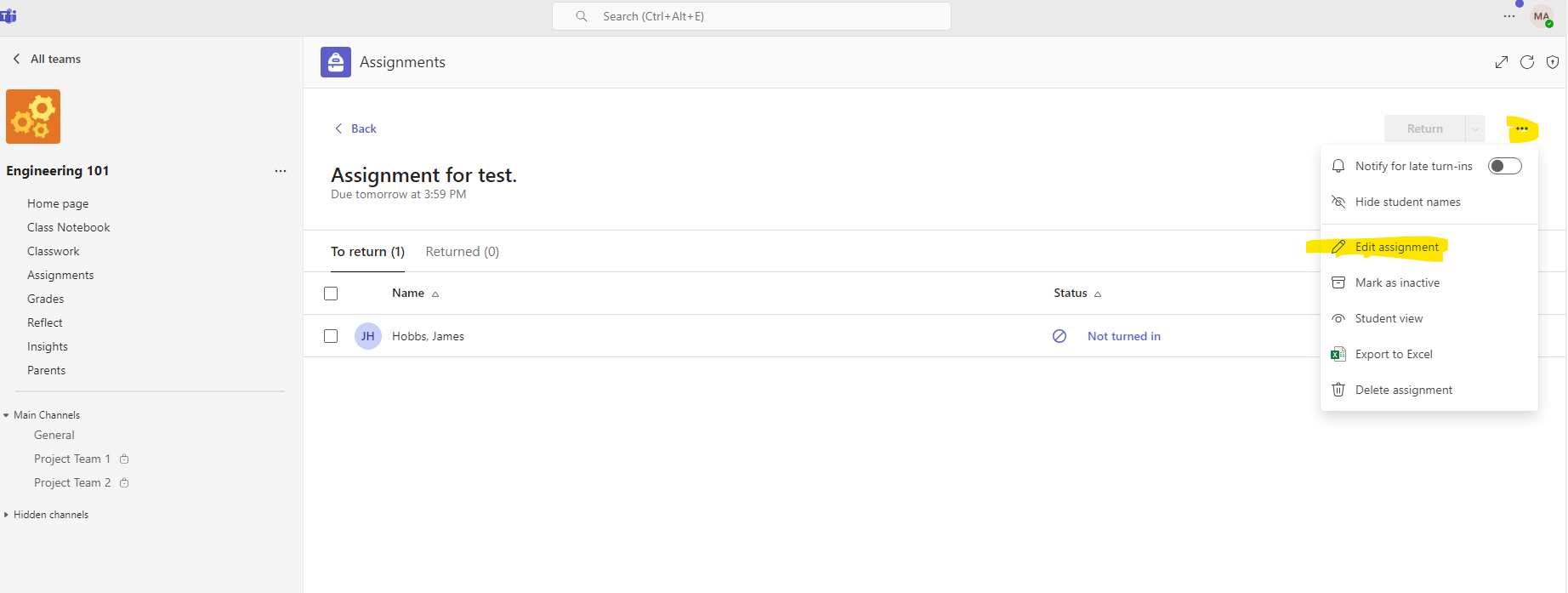The image size is (1568, 593).
Task: Click the JH avatar for James Hobbs
Action: [x=368, y=336]
